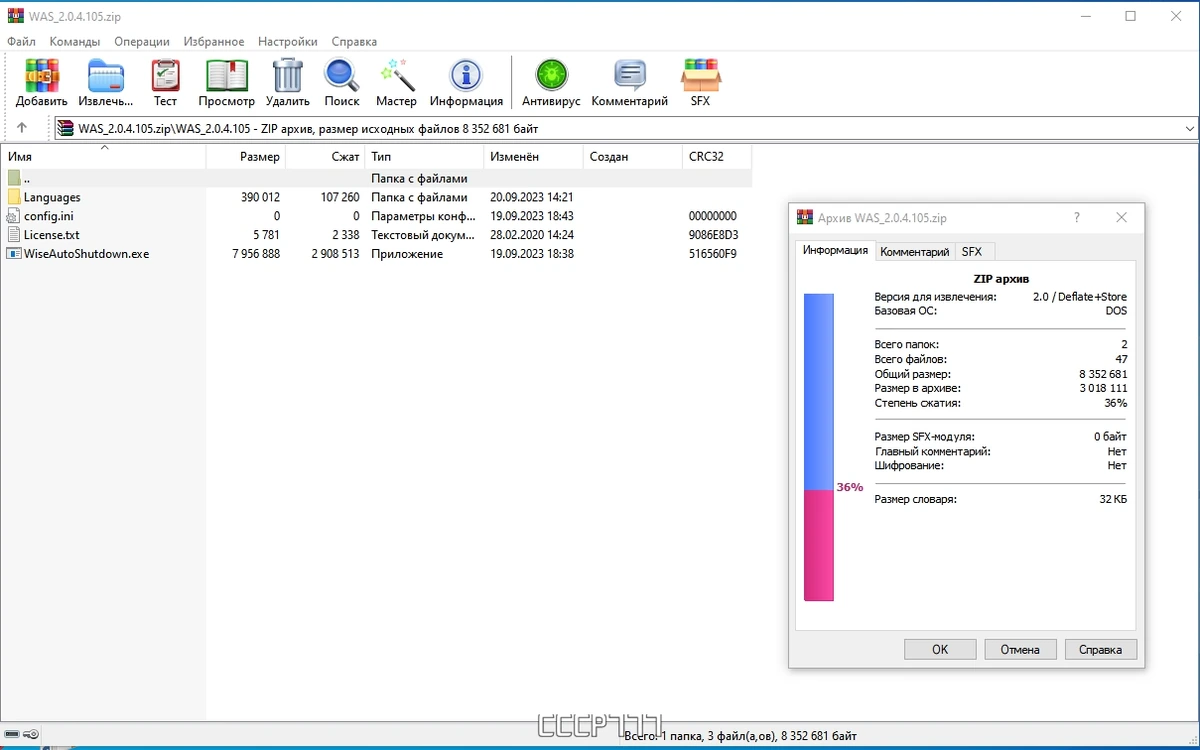
Task: Click the OK button
Action: [x=940, y=649]
